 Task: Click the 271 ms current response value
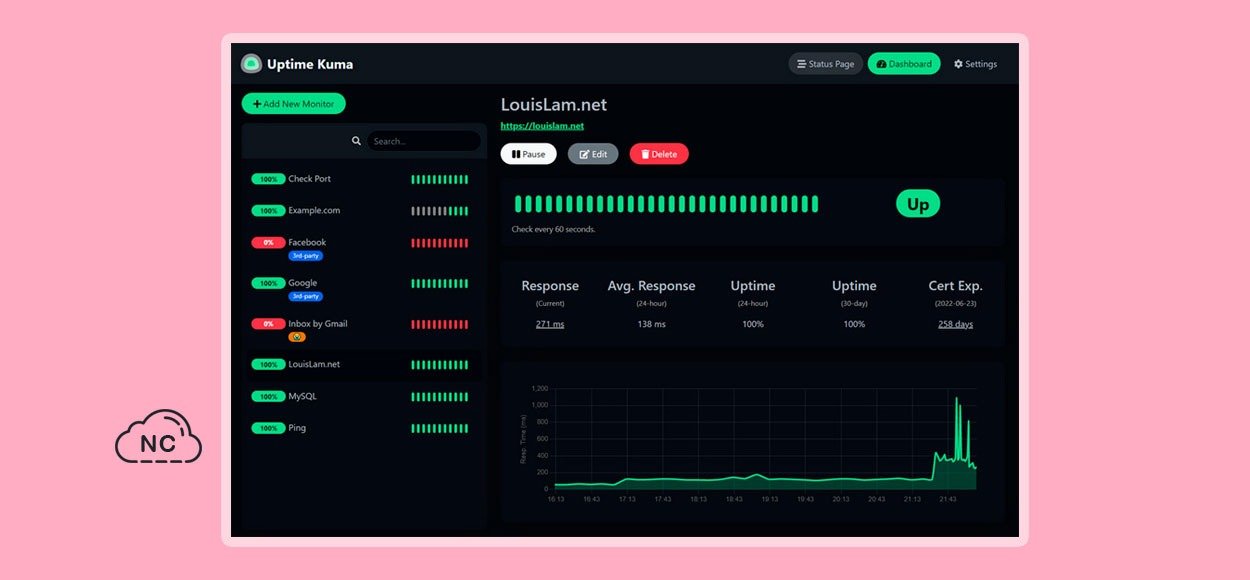coord(550,324)
